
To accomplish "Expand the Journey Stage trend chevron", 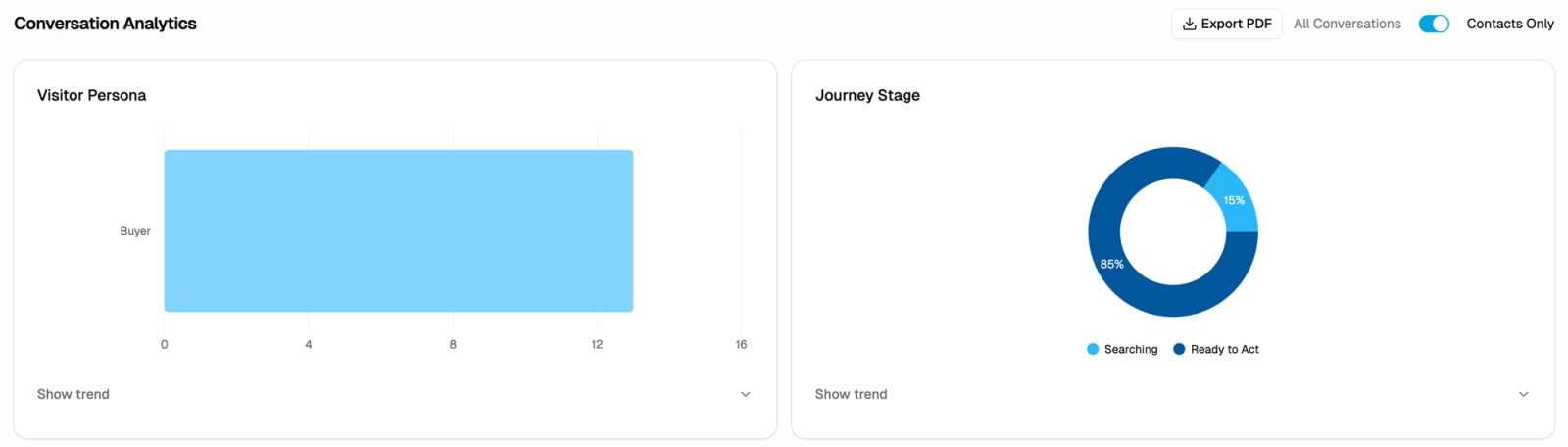I will point(1523,394).
